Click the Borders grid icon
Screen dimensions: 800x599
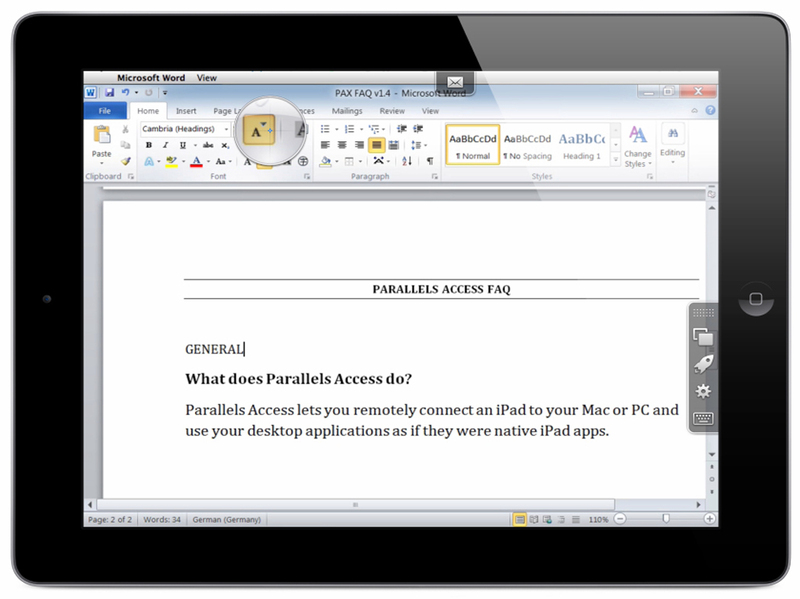pyautogui.click(x=349, y=161)
